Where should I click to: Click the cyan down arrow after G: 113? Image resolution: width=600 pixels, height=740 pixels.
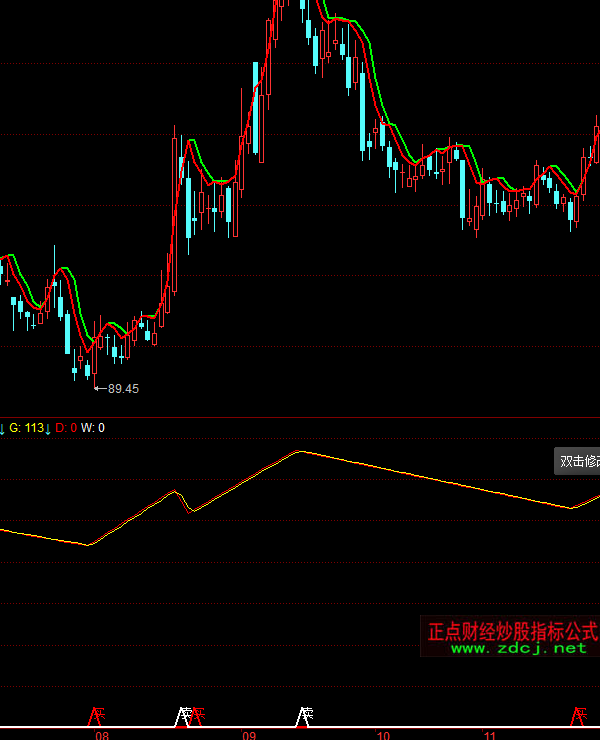tap(48, 428)
